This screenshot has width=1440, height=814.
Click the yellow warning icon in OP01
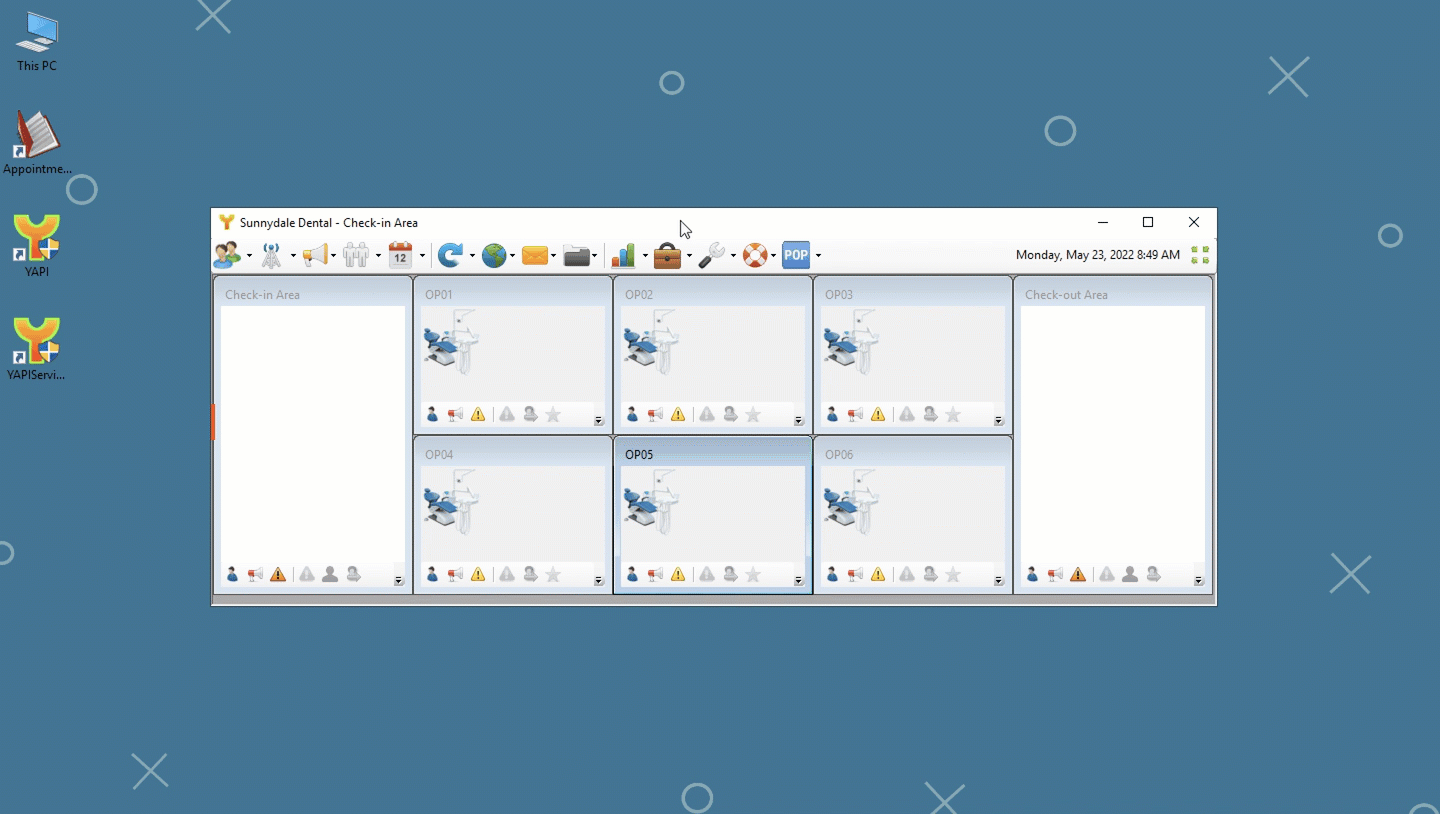478,414
